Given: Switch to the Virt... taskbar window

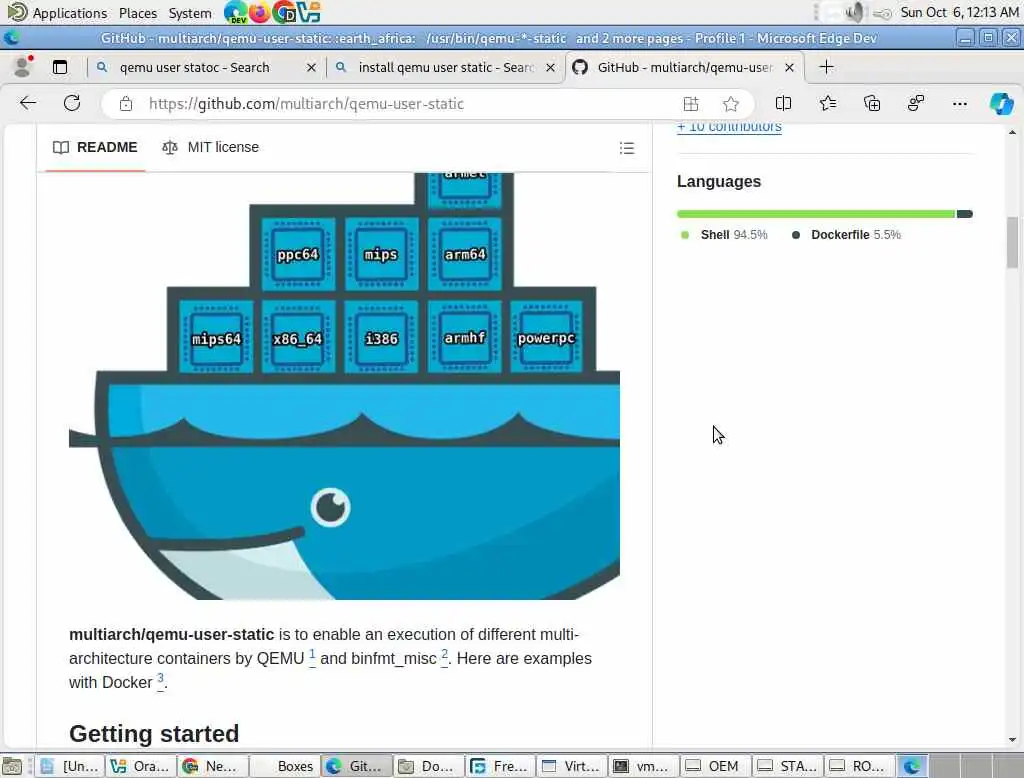Looking at the screenshot, I should [572, 766].
